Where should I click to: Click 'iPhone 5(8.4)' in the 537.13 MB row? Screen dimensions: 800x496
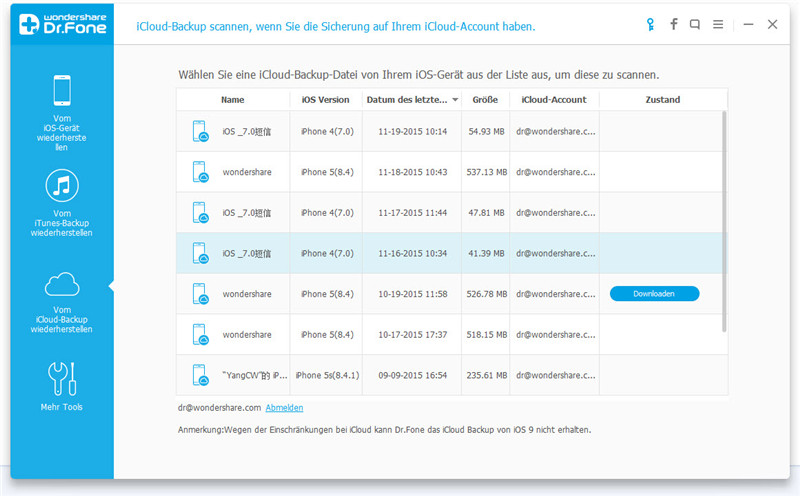coord(327,172)
